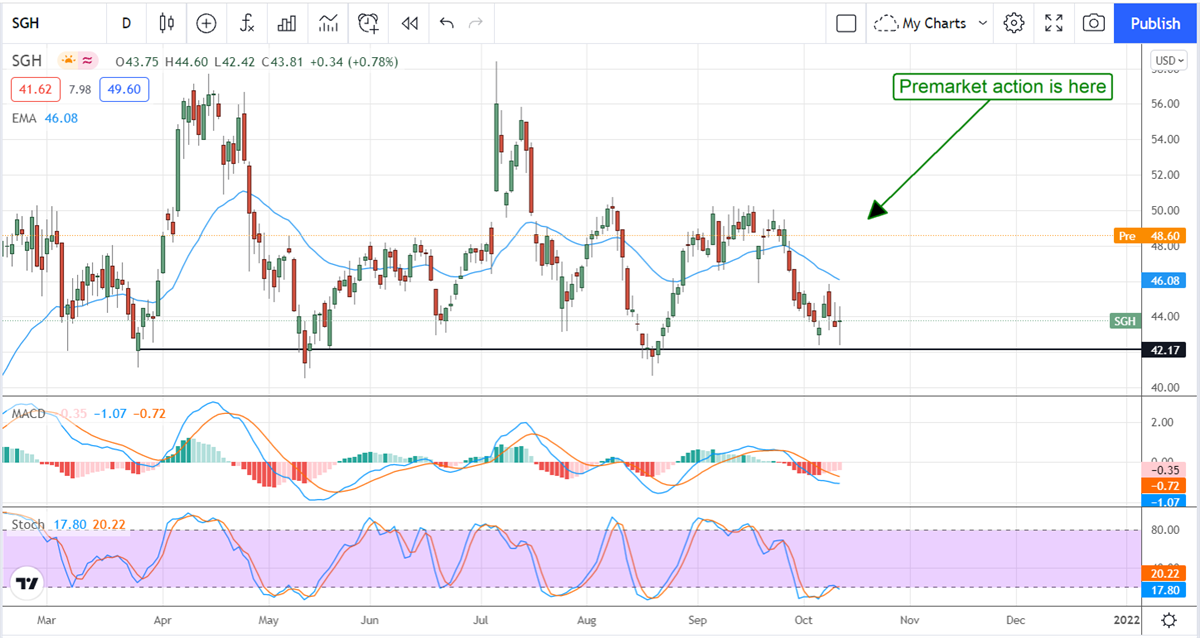Select the layout square icon
This screenshot has height=638, width=1200.
pos(846,22)
